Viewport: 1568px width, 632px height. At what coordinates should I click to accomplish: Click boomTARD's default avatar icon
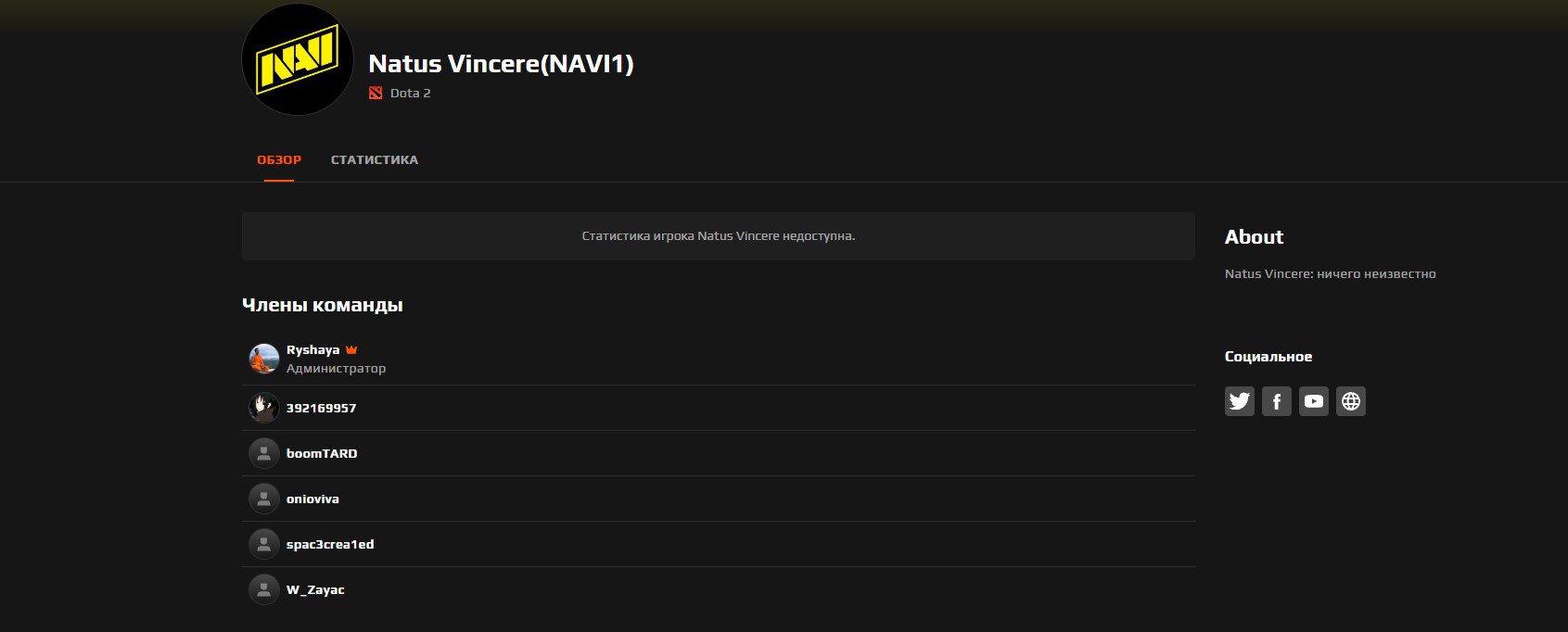click(264, 453)
